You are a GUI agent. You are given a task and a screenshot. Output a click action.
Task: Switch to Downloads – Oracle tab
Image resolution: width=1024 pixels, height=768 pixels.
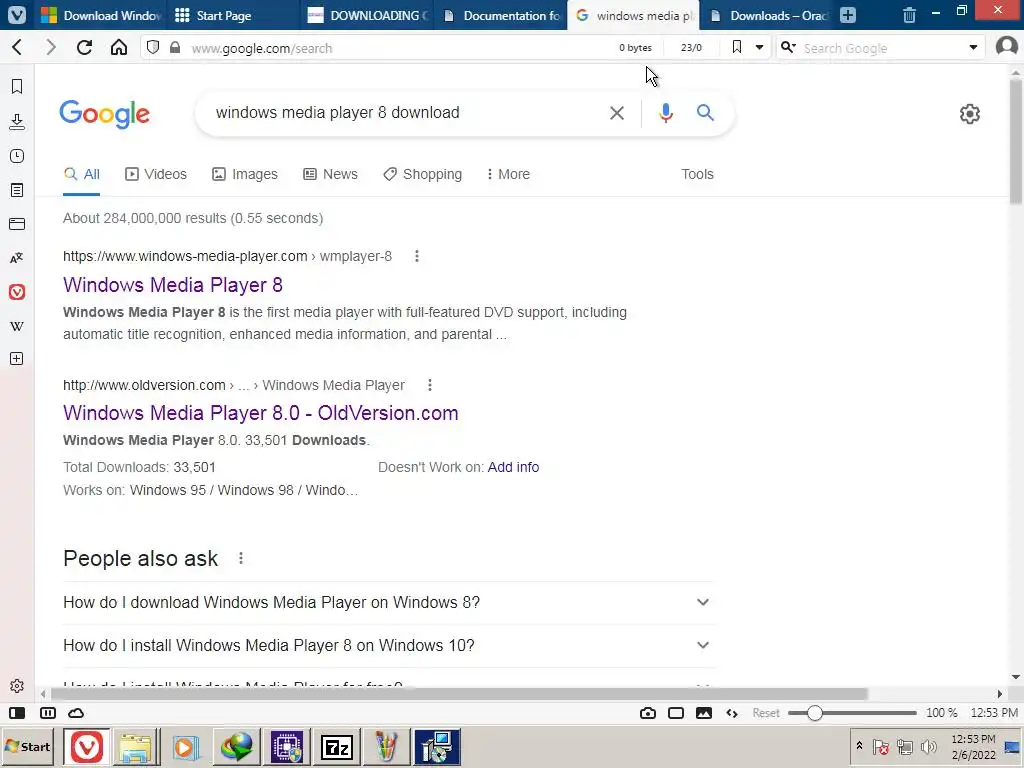767,15
